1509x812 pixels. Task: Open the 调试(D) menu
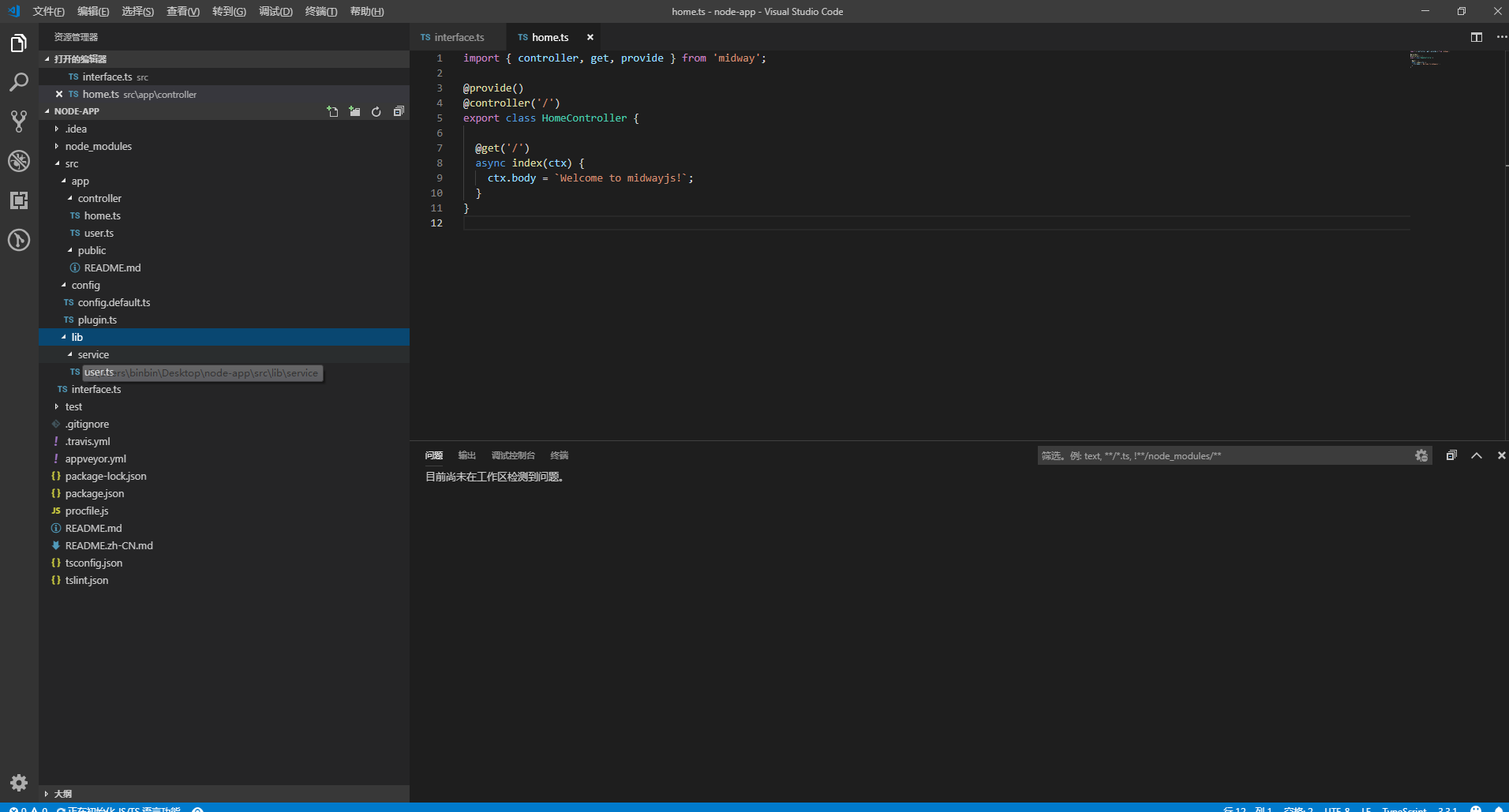pyautogui.click(x=275, y=11)
